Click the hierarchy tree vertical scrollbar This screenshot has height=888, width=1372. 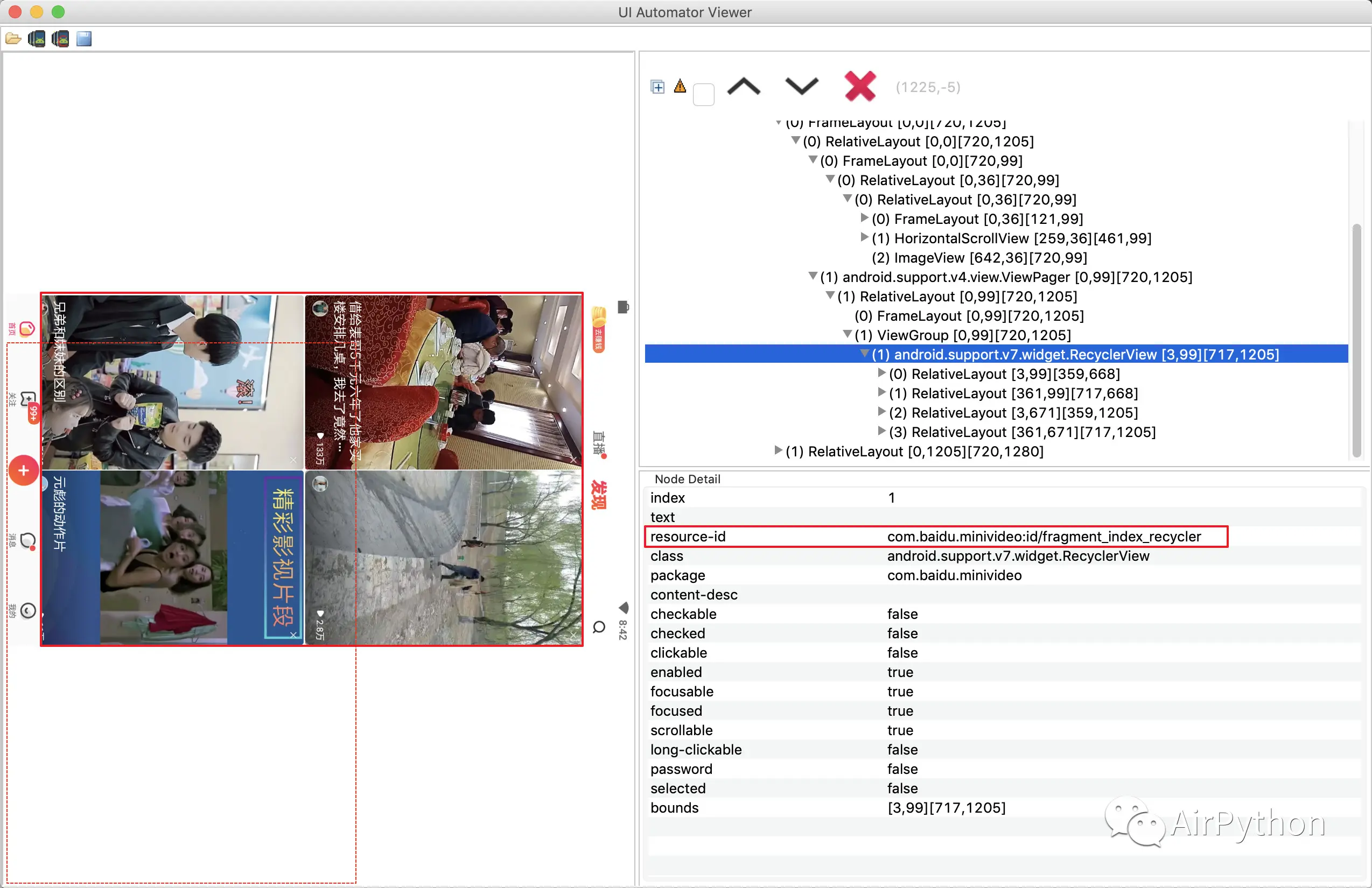point(1356,340)
